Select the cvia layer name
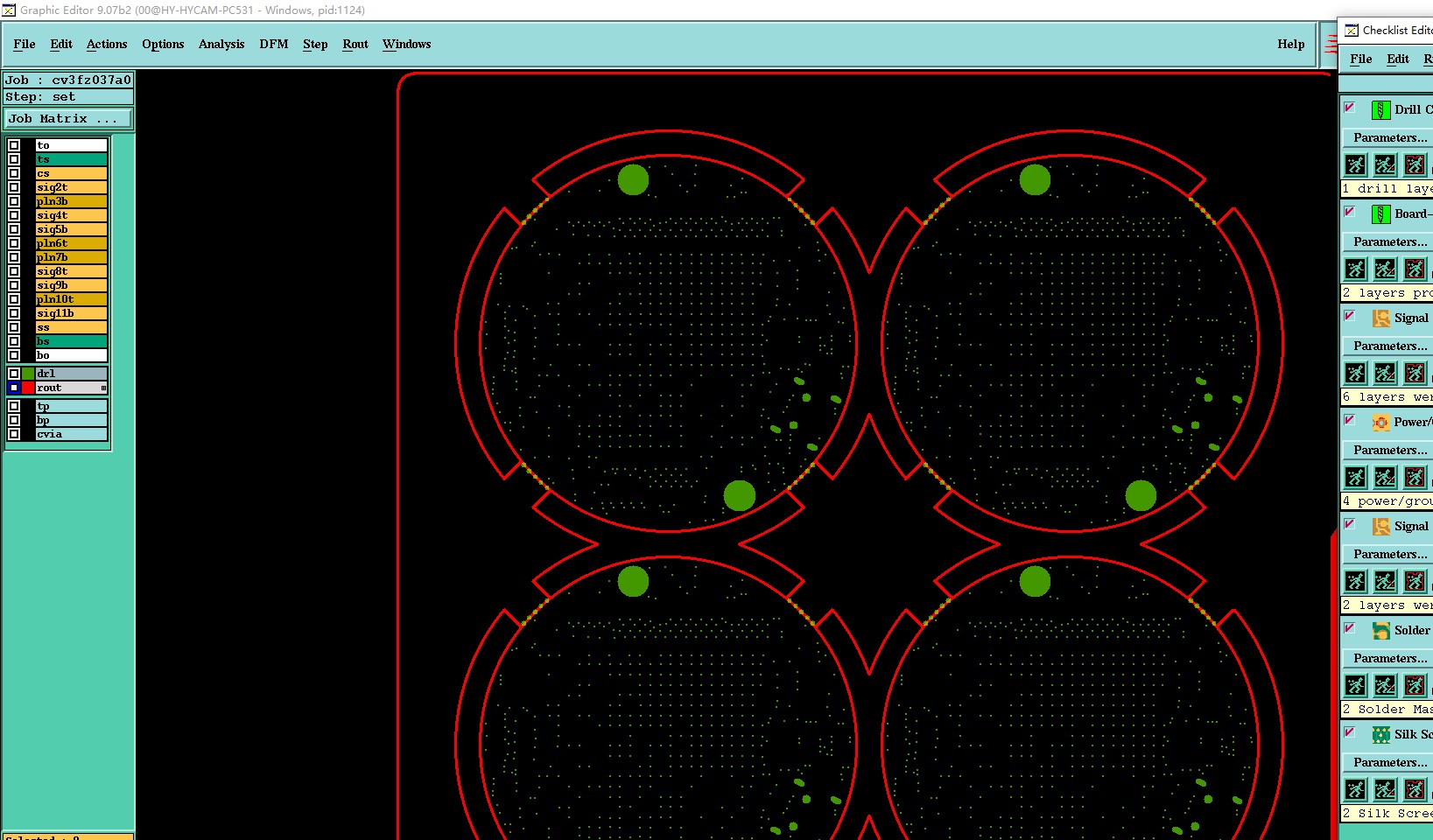Viewport: 1433px width, 840px height. point(72,434)
